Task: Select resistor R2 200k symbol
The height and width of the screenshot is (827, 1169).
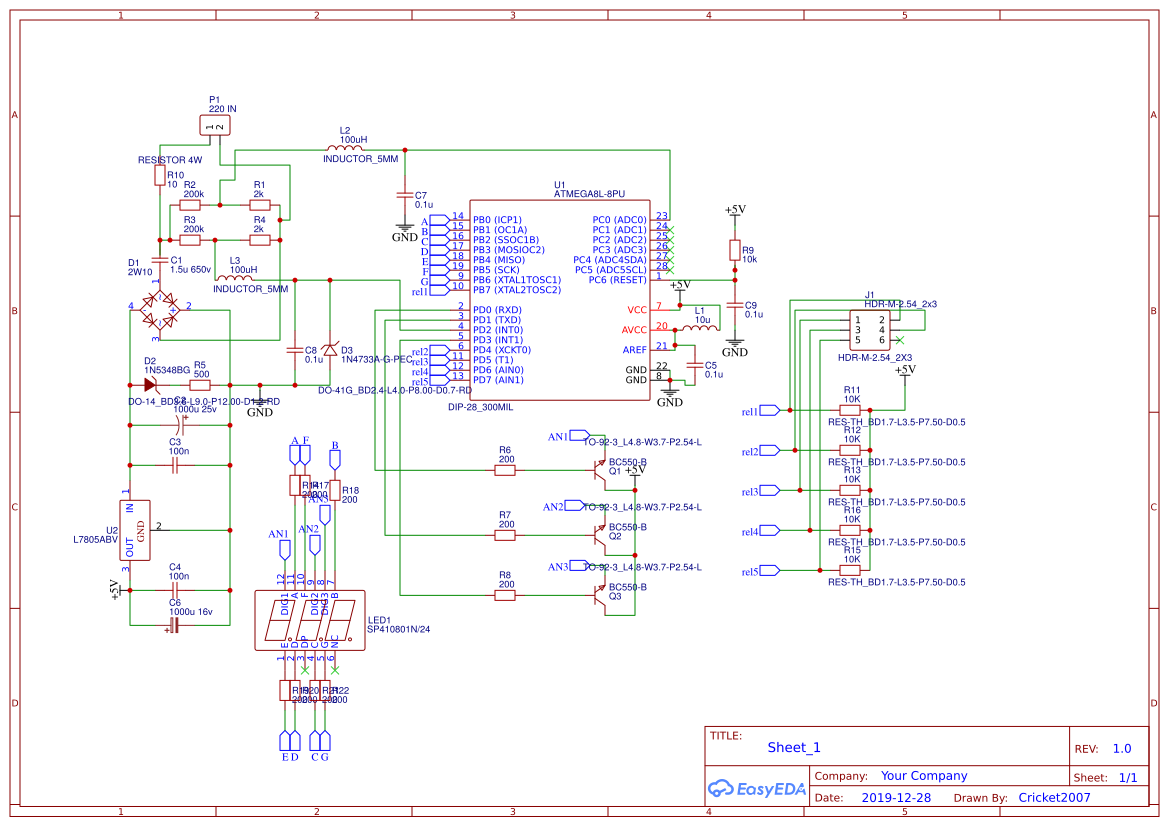Action: [x=190, y=205]
